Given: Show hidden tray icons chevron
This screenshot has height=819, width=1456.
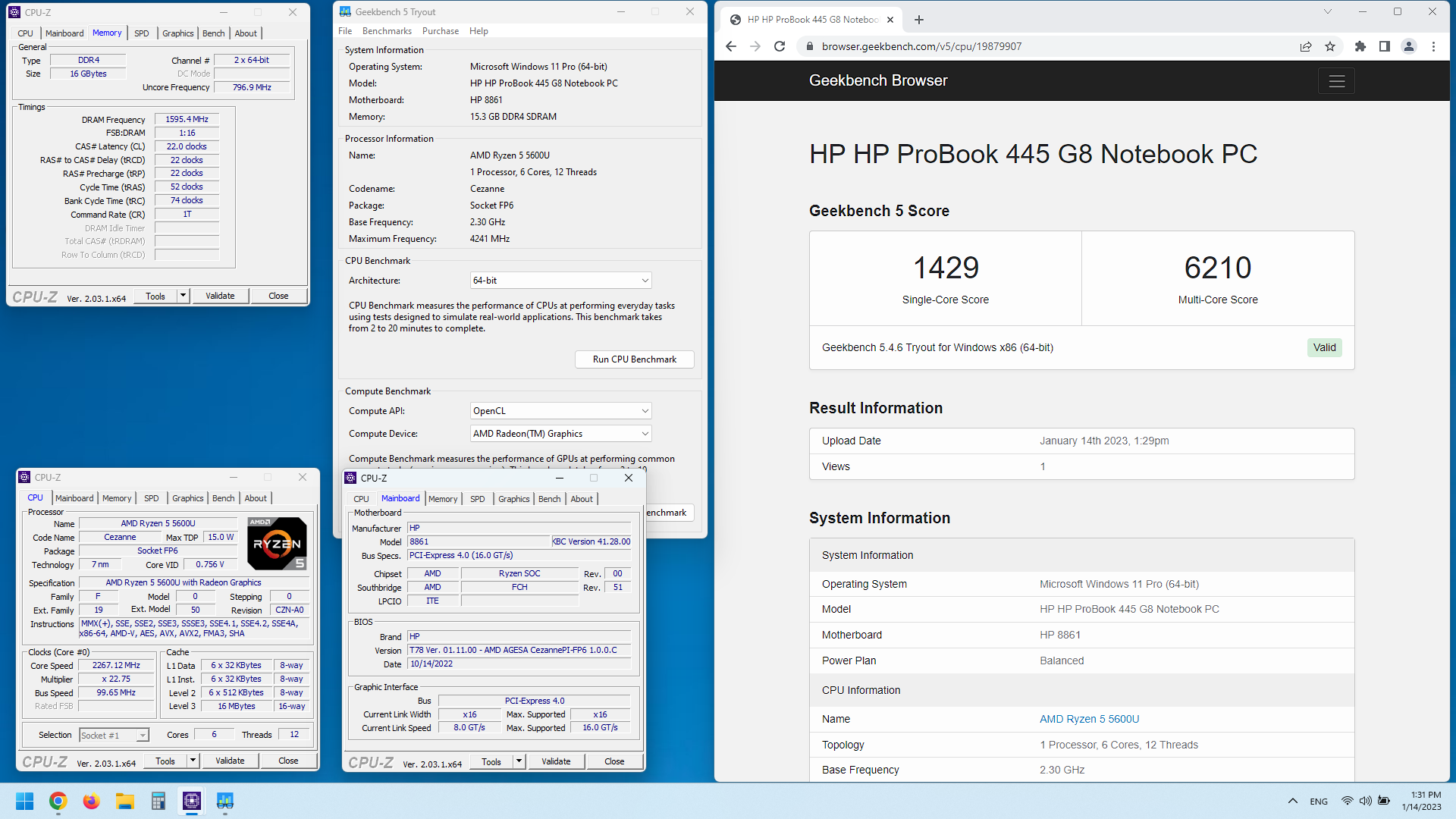Looking at the screenshot, I should click(x=1292, y=801).
